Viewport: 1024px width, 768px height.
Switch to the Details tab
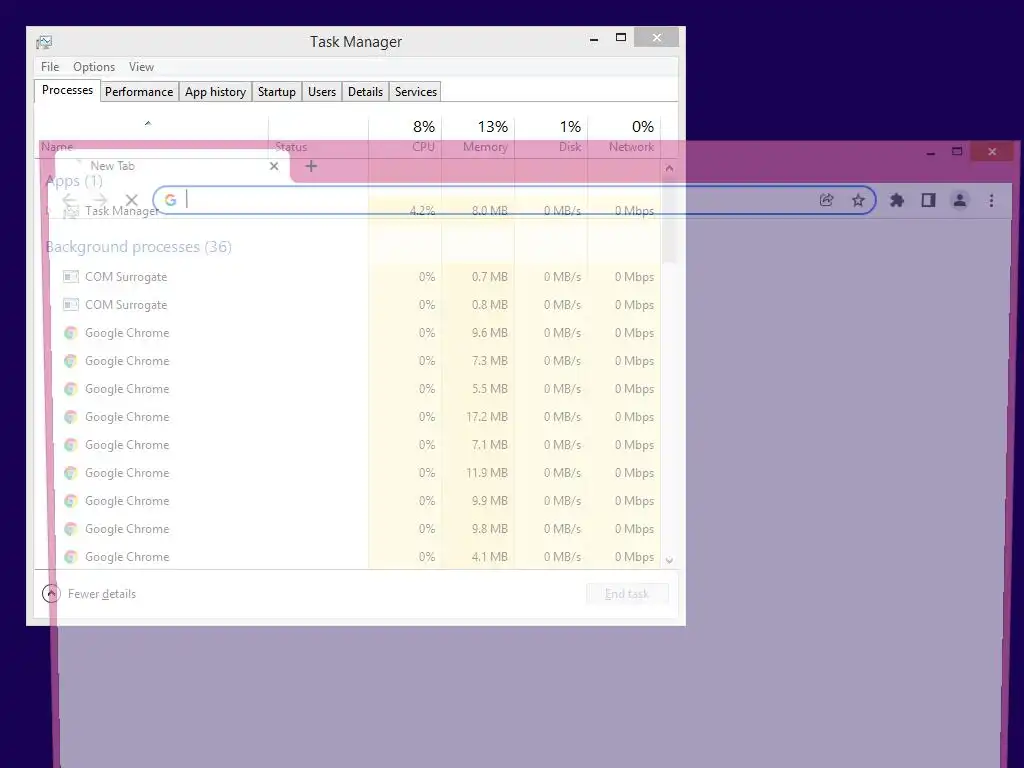pyautogui.click(x=365, y=91)
